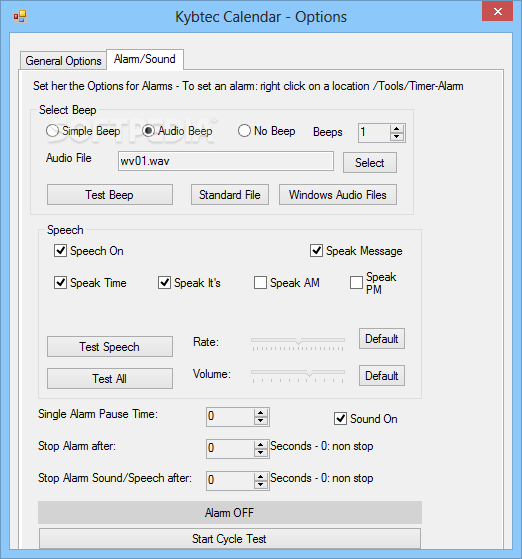Image resolution: width=522 pixels, height=559 pixels.
Task: Click the speech Volume slider
Action: tap(298, 375)
